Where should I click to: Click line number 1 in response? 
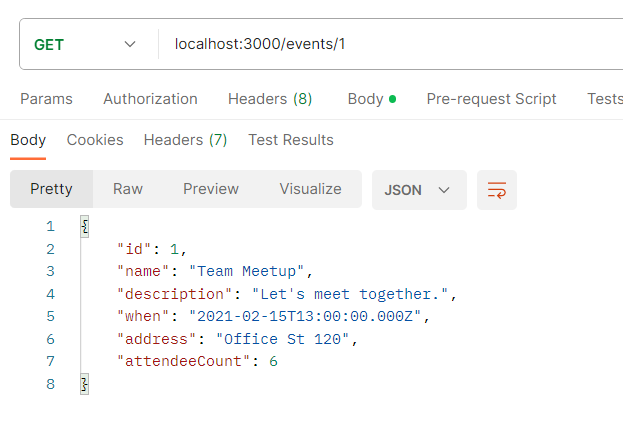[50, 226]
